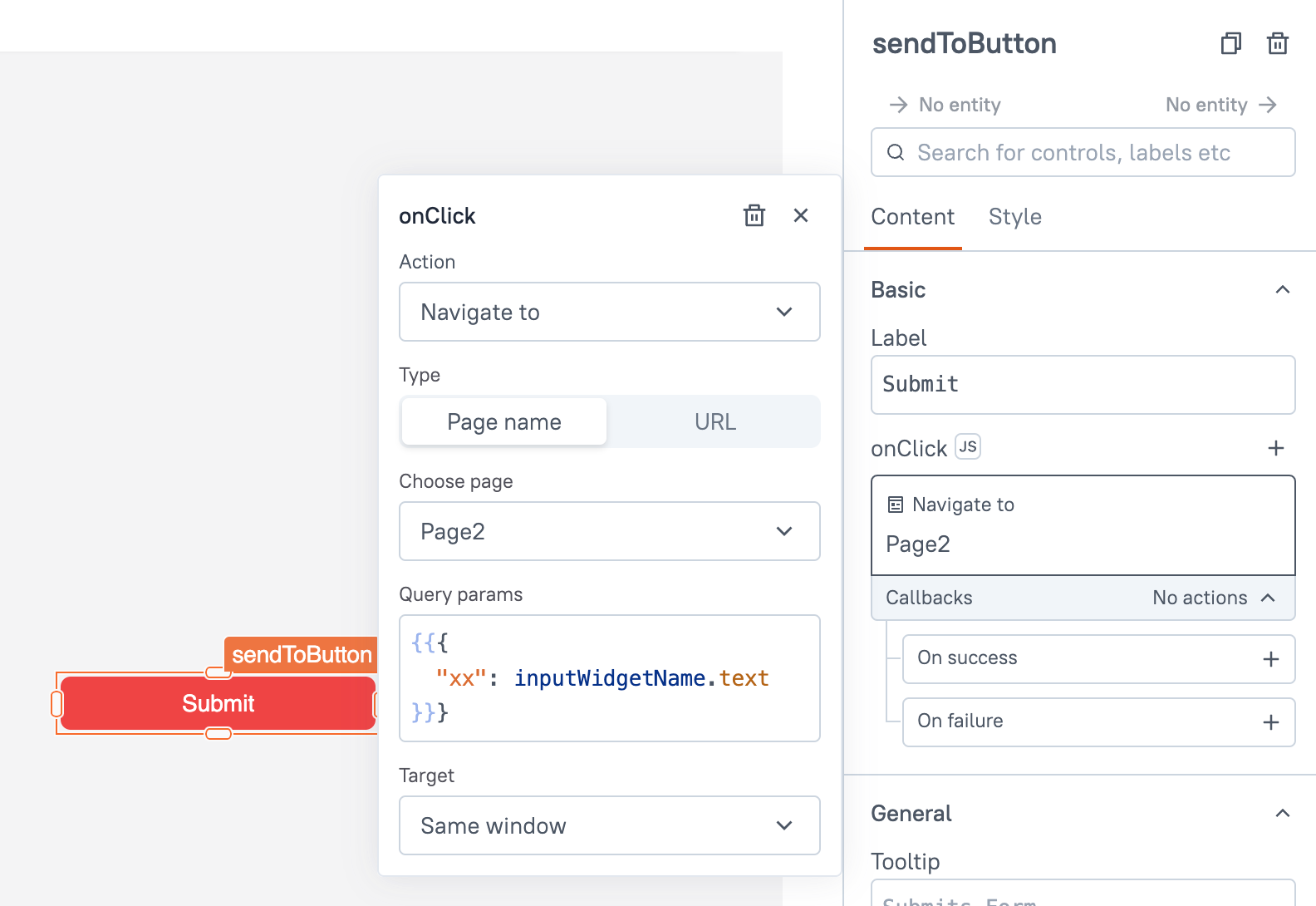This screenshot has height=906, width=1316.
Task: Collapse the General section
Action: (x=1283, y=813)
